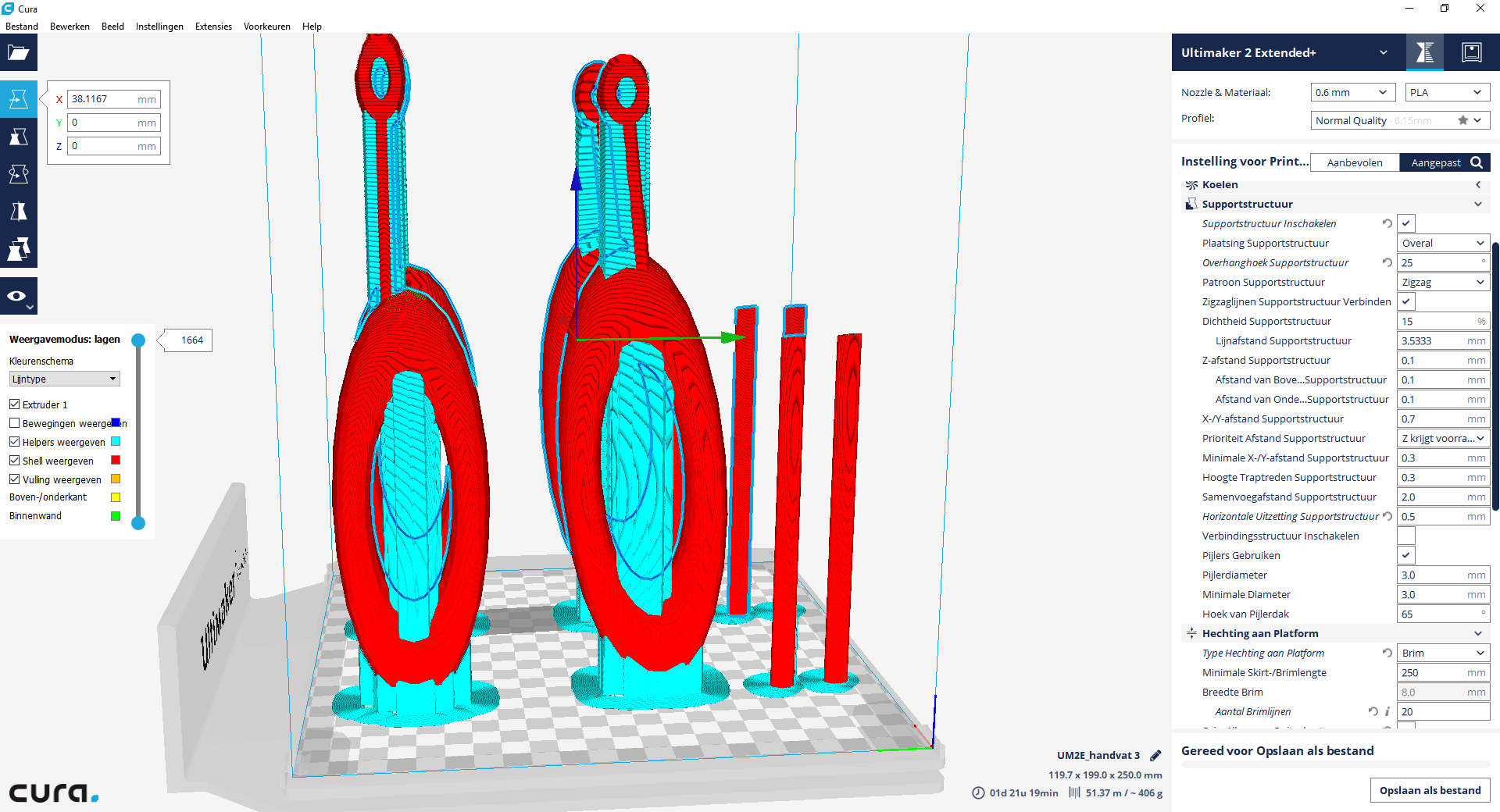This screenshot has width=1500, height=812.
Task: Open the Normal Quality profile dropdown
Action: point(1400,120)
